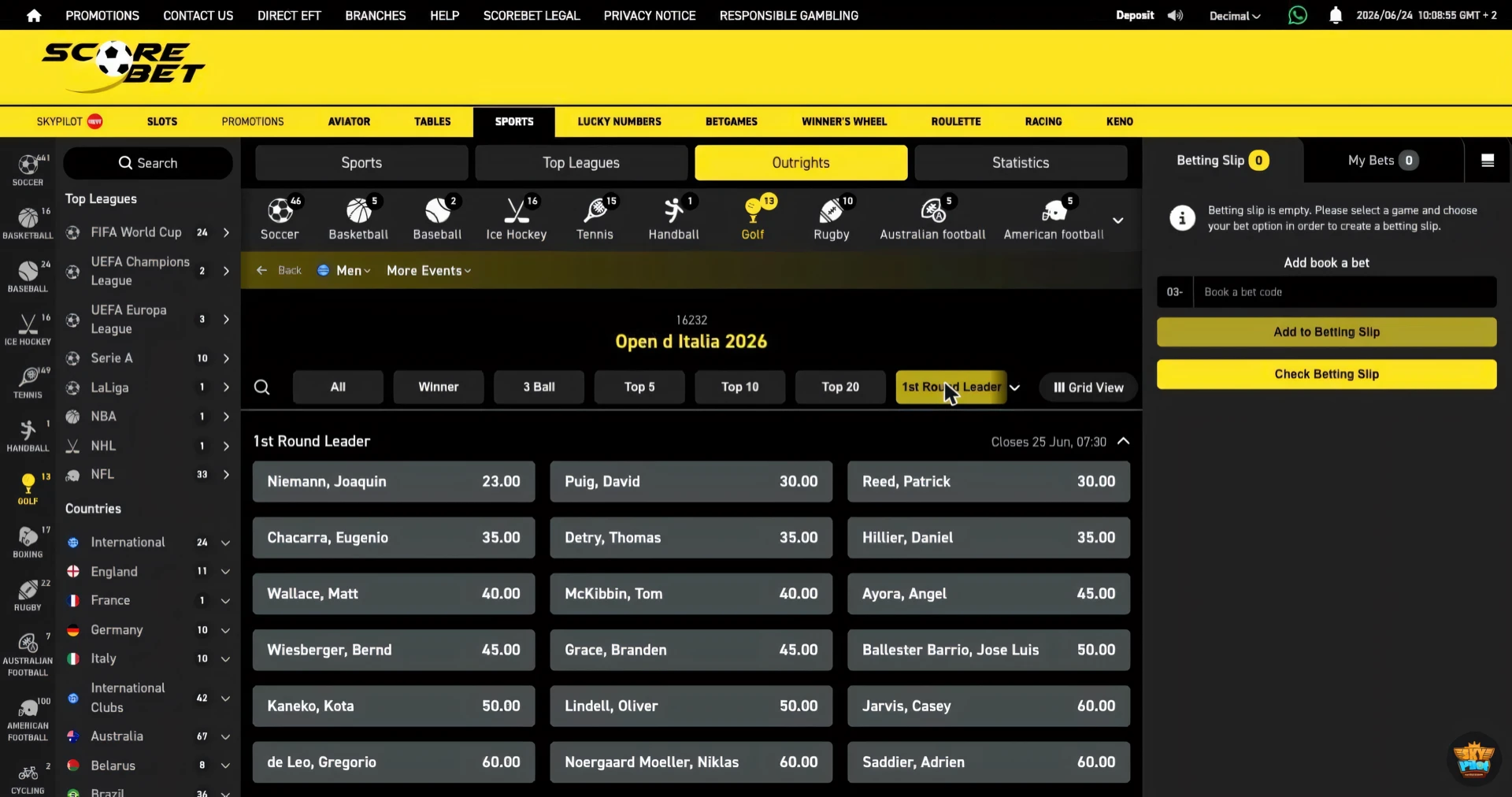The image size is (1512, 797).
Task: Choose Soccer outrights icon in sports row
Action: tap(280, 219)
